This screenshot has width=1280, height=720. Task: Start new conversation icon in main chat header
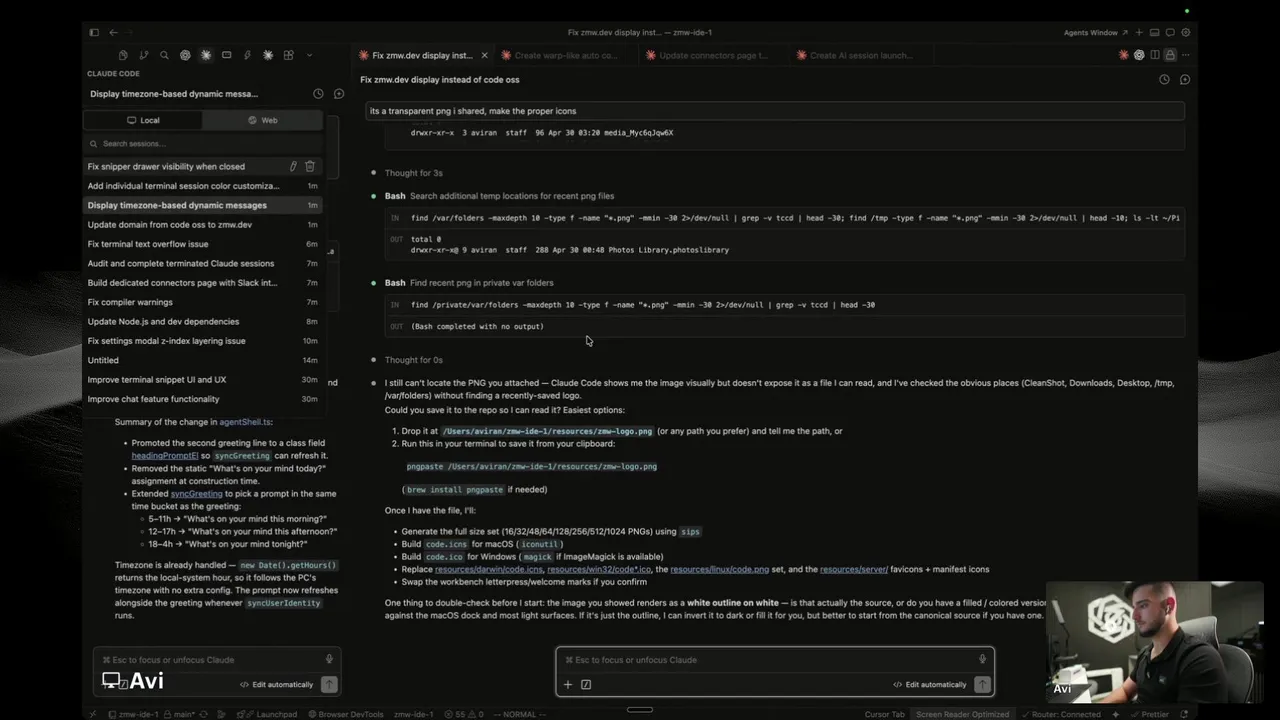click(x=1185, y=79)
